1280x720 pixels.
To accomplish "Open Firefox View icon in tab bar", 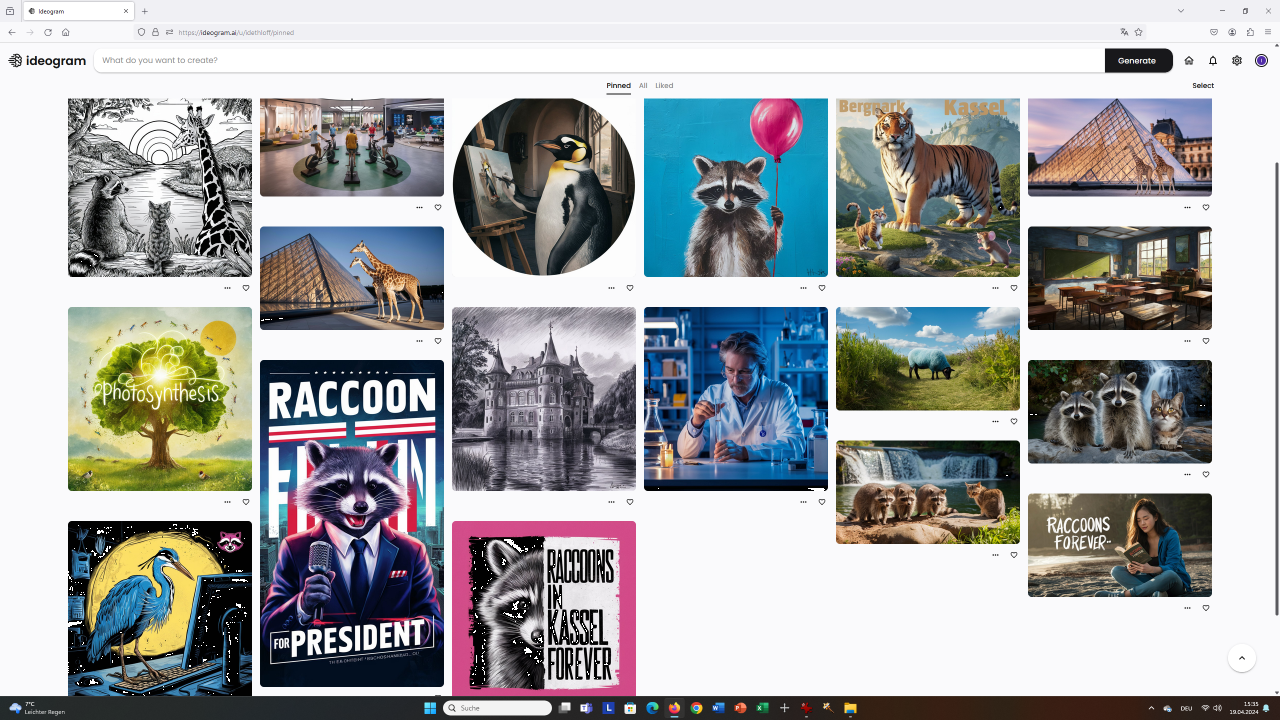I will pos(10,11).
